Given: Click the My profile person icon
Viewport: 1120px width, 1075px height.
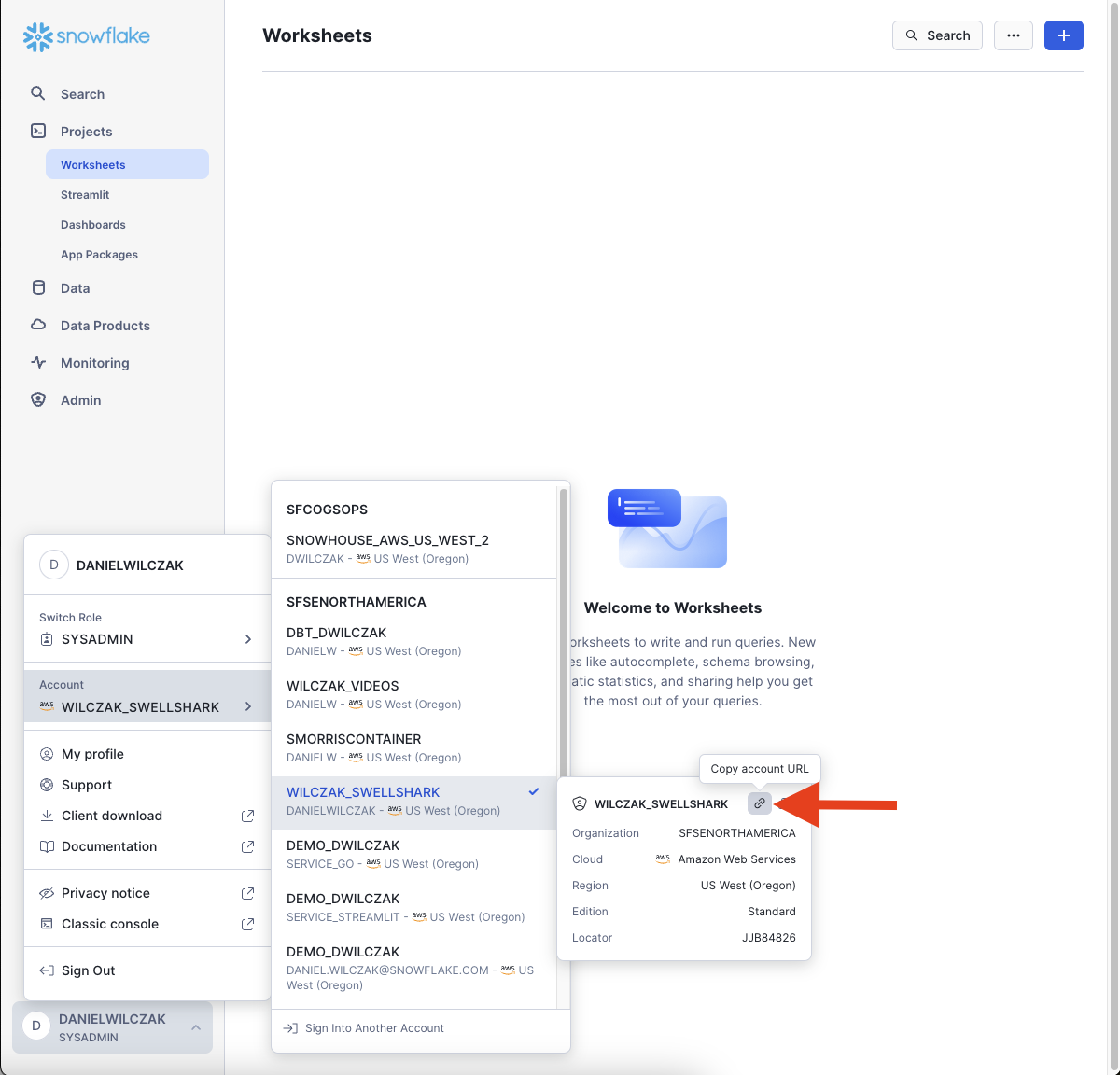Looking at the screenshot, I should (x=47, y=754).
